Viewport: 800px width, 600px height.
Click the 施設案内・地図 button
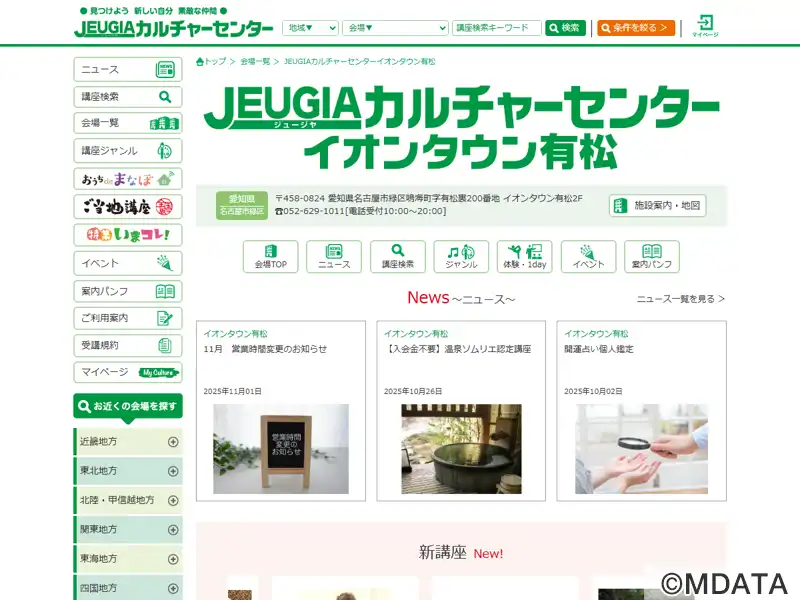(x=658, y=206)
